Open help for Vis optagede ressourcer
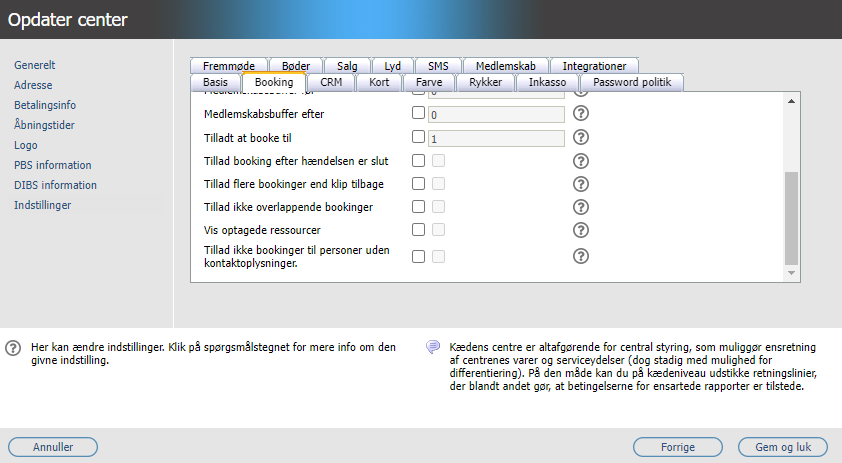842x463 pixels. (x=580, y=230)
